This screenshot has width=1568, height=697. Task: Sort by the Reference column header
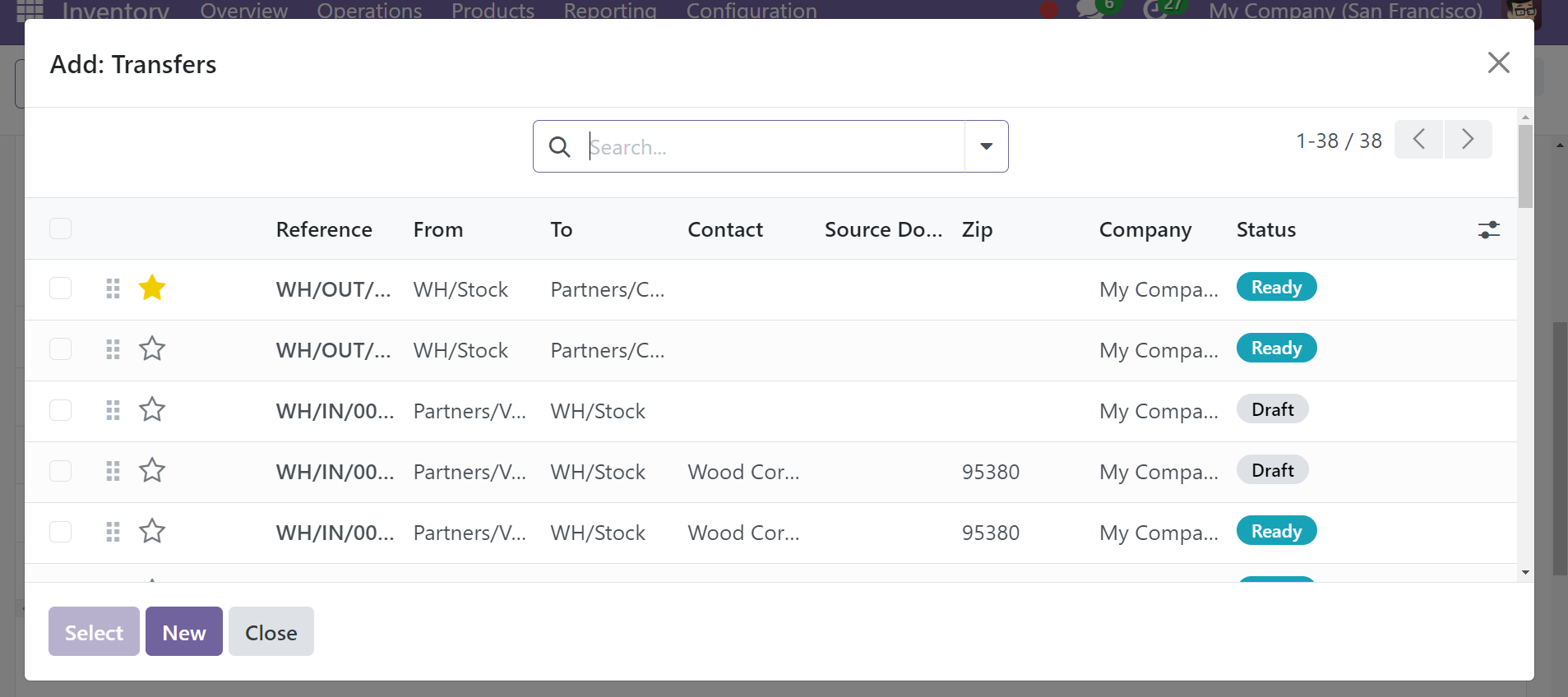click(x=324, y=229)
